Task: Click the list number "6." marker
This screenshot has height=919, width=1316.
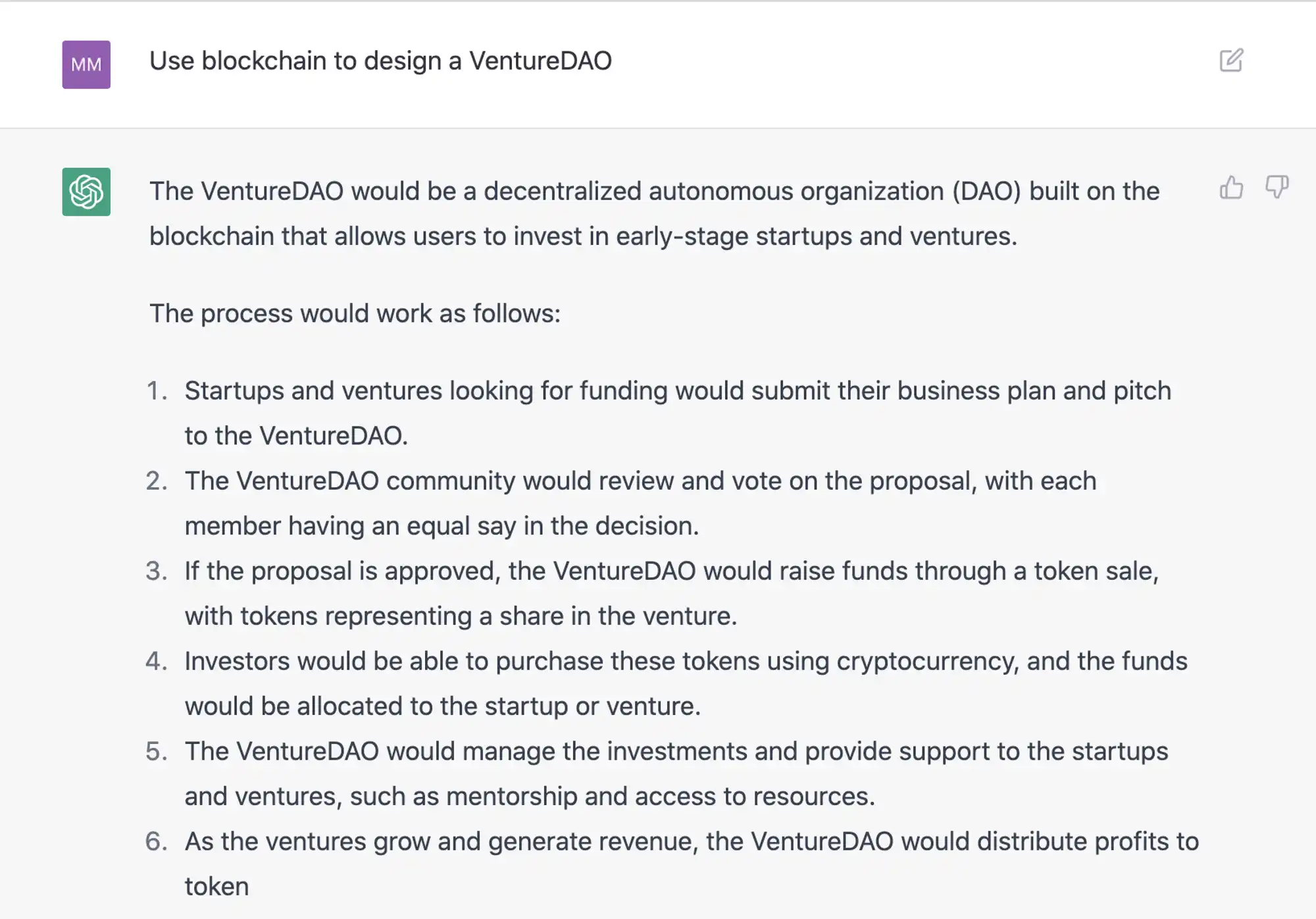Action: [157, 842]
